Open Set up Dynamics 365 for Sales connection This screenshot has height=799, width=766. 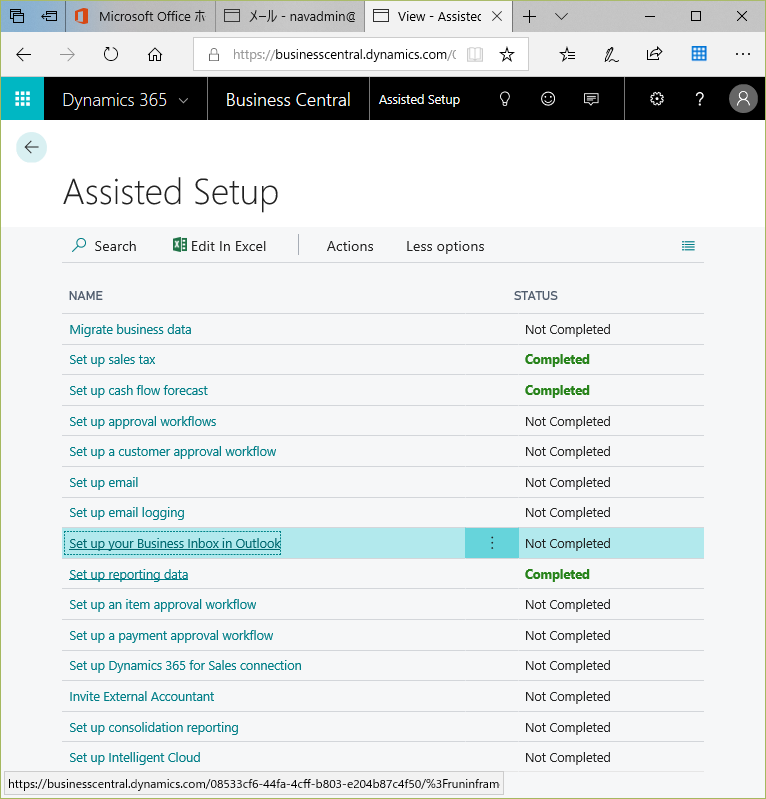(x=186, y=665)
